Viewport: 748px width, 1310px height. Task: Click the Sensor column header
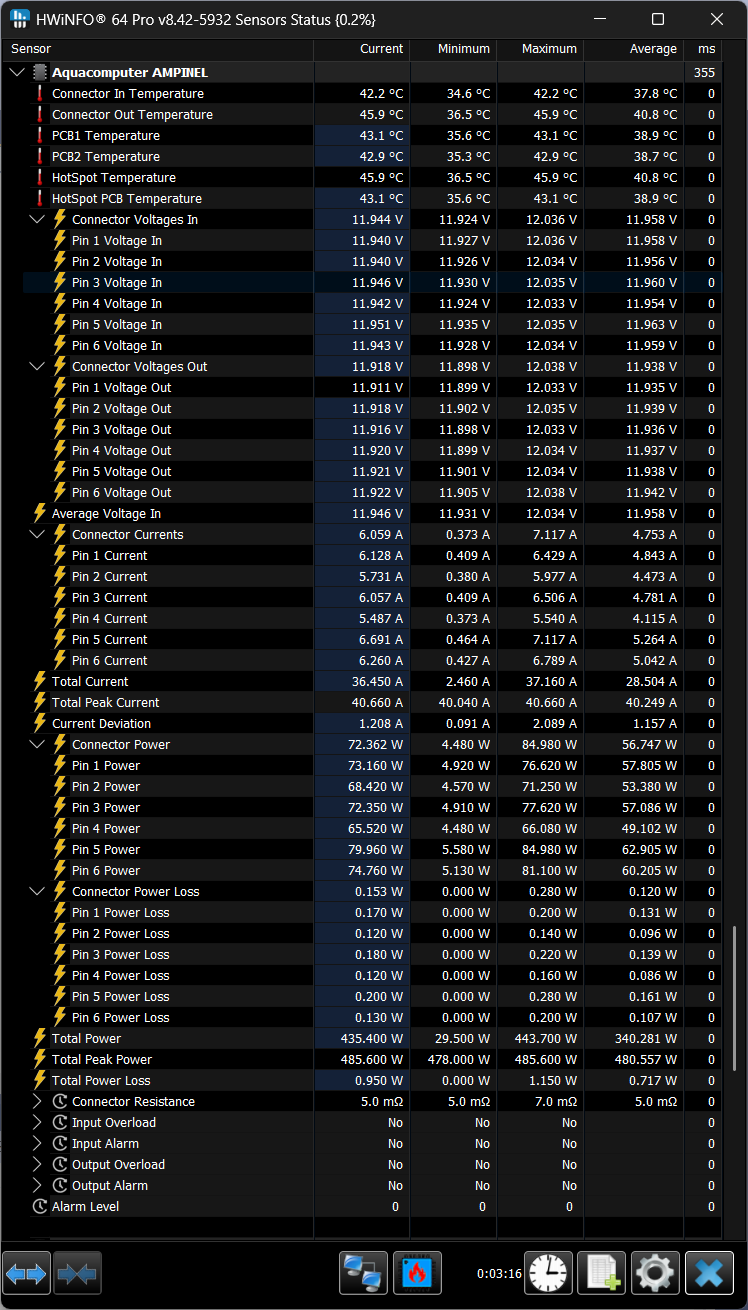158,49
